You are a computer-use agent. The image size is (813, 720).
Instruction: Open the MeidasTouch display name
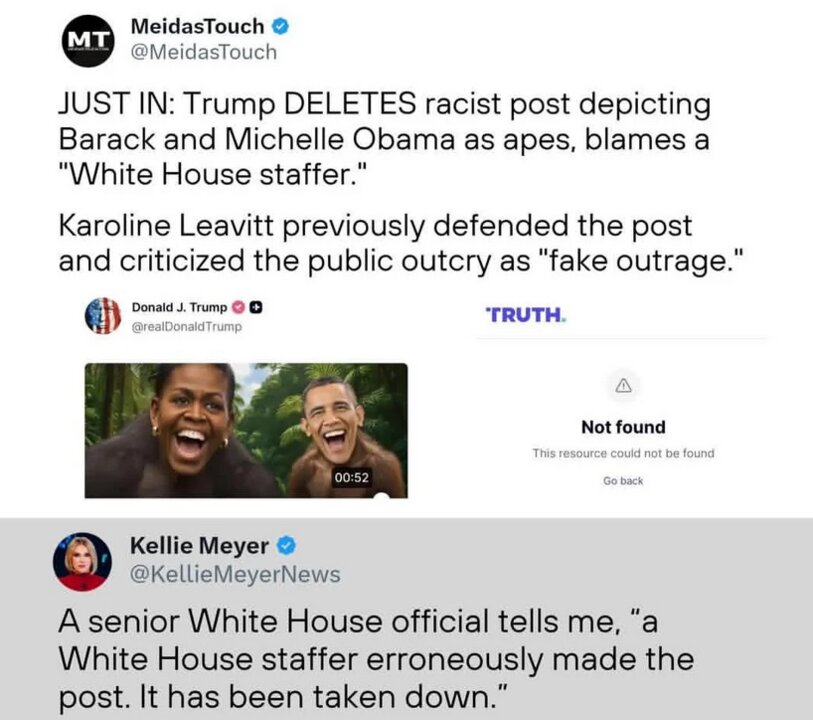click(x=198, y=26)
